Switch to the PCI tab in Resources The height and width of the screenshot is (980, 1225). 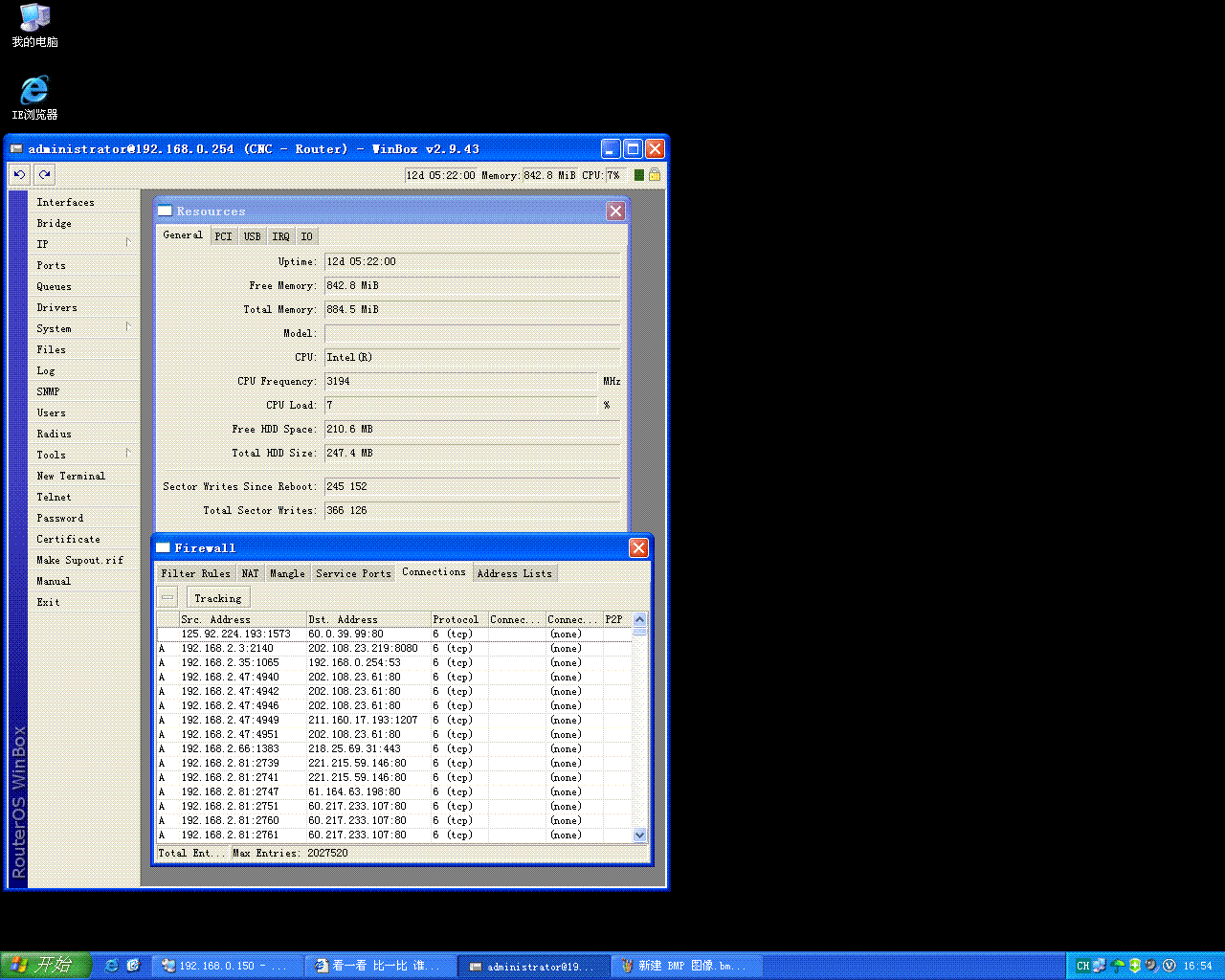point(223,236)
